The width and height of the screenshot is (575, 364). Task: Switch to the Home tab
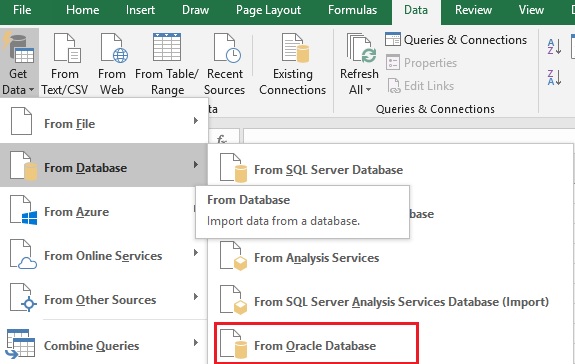[83, 10]
